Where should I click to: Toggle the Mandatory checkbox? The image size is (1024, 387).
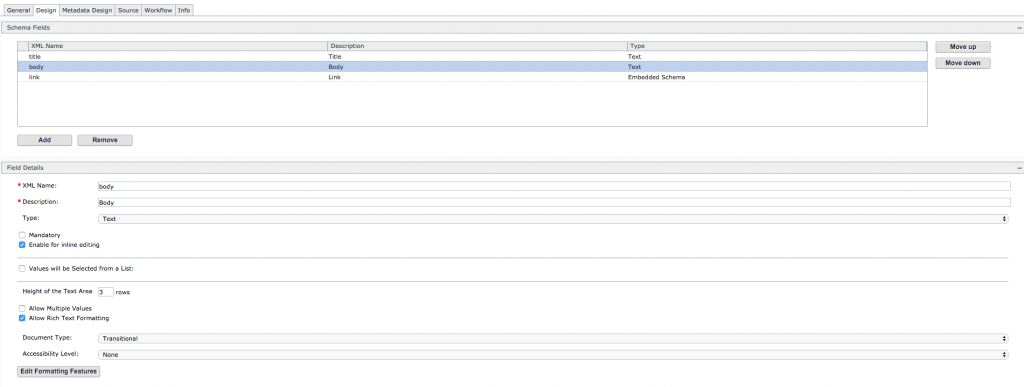tap(22, 234)
